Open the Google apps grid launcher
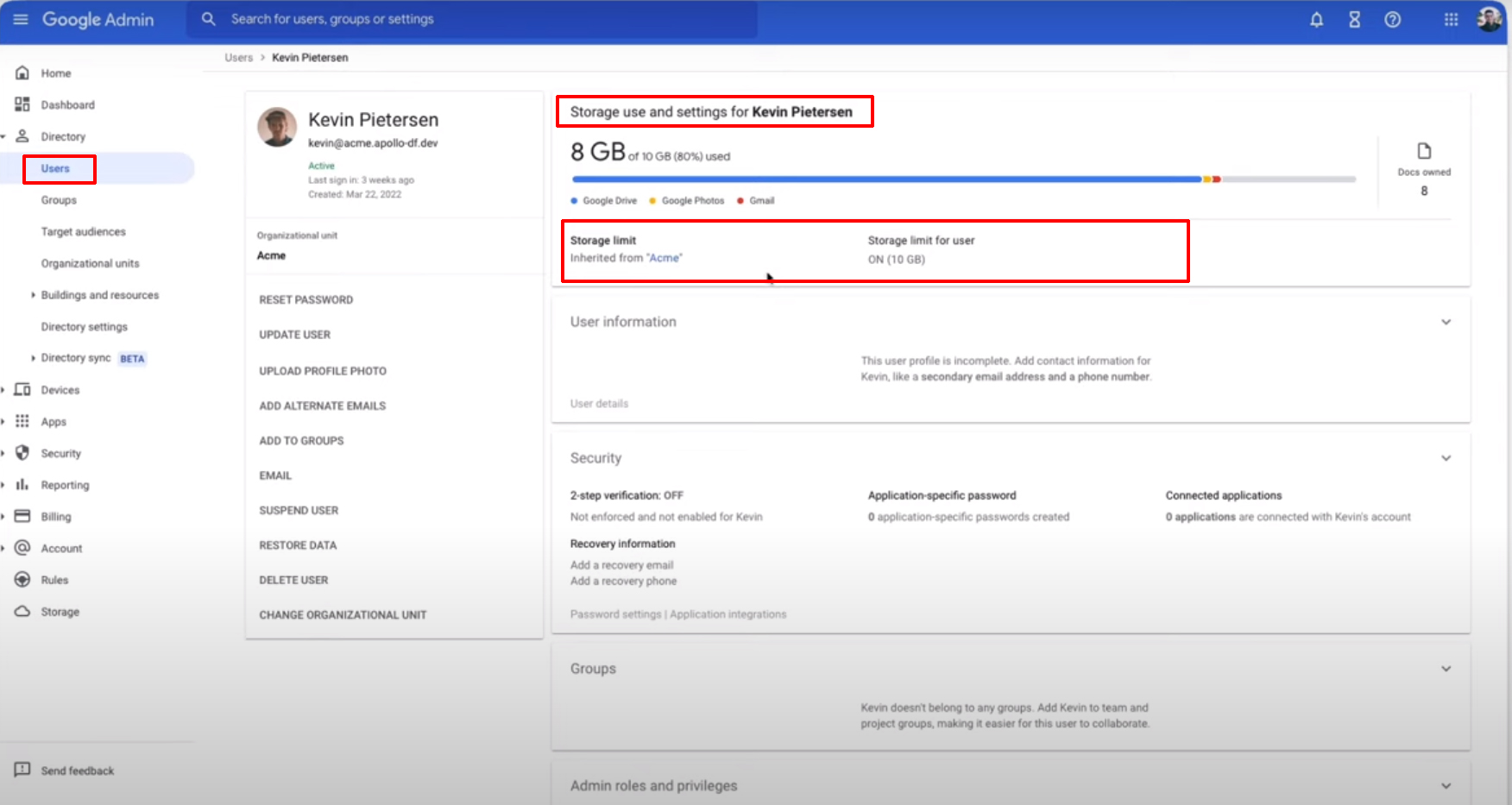1512x805 pixels. (x=1451, y=19)
